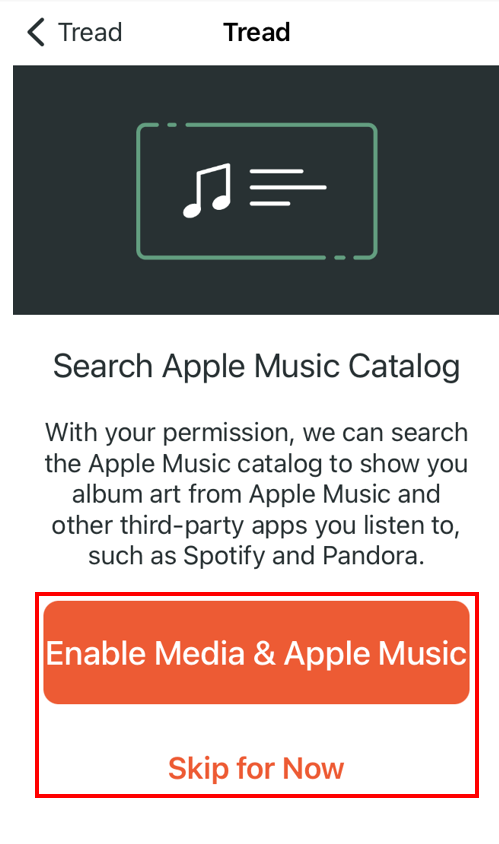
Task: Enable Media & Apple Music
Action: (x=256, y=652)
